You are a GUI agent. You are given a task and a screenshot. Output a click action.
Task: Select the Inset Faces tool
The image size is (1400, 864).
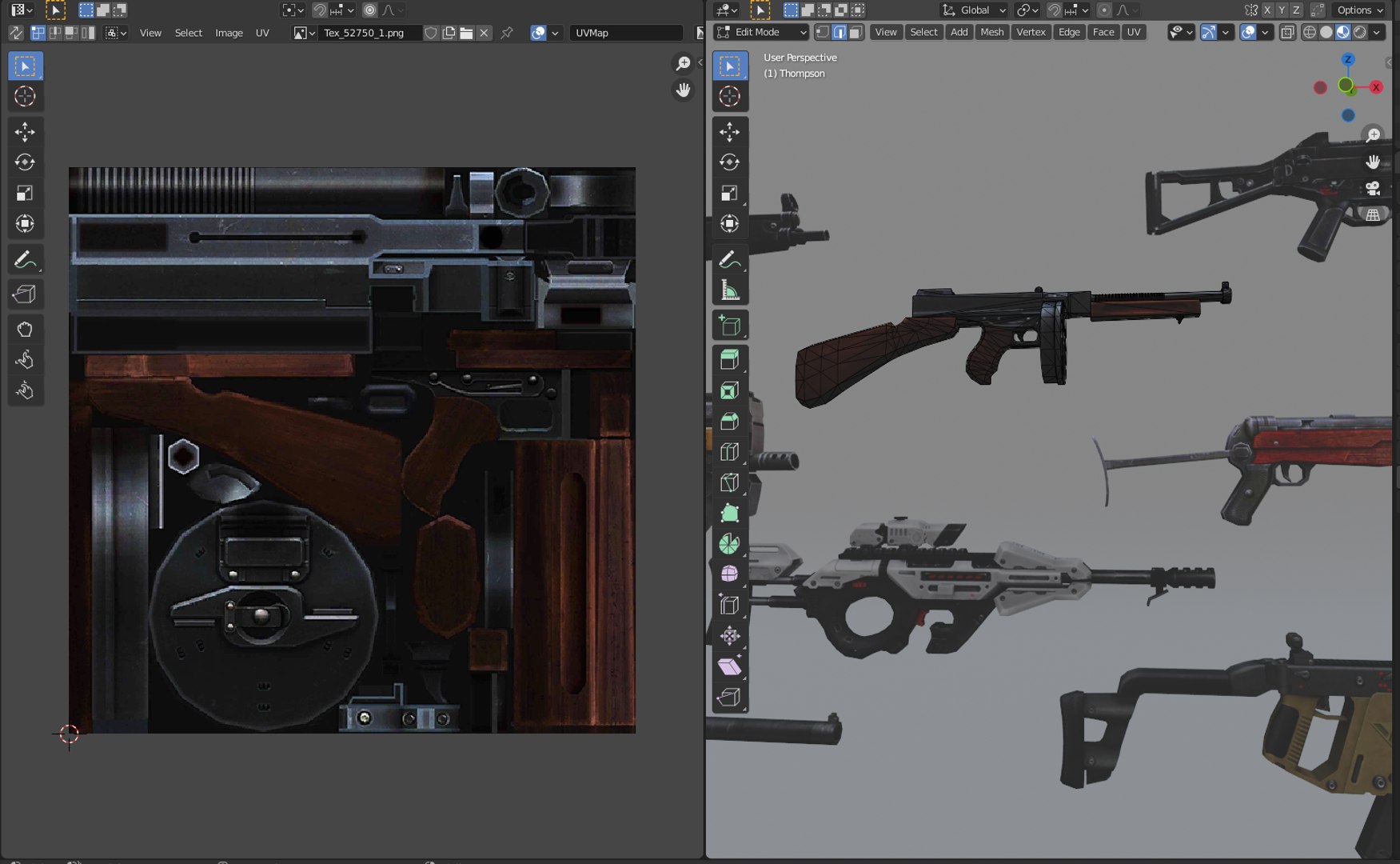[729, 390]
